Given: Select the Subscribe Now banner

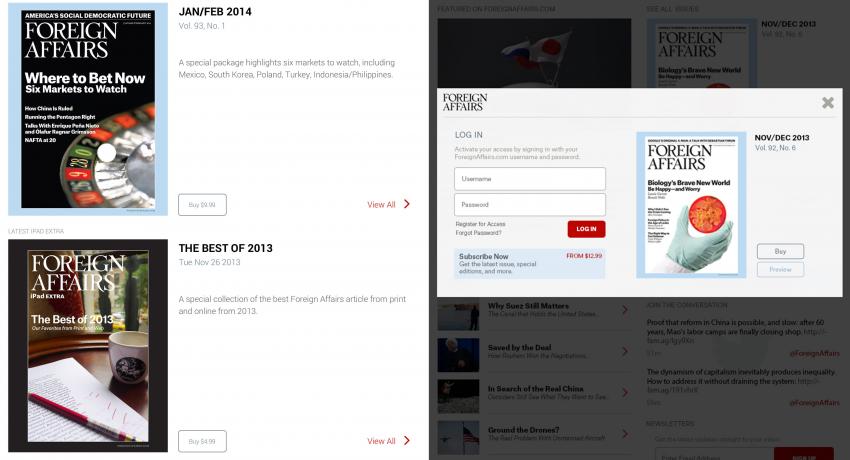Looking at the screenshot, I should click(x=529, y=263).
